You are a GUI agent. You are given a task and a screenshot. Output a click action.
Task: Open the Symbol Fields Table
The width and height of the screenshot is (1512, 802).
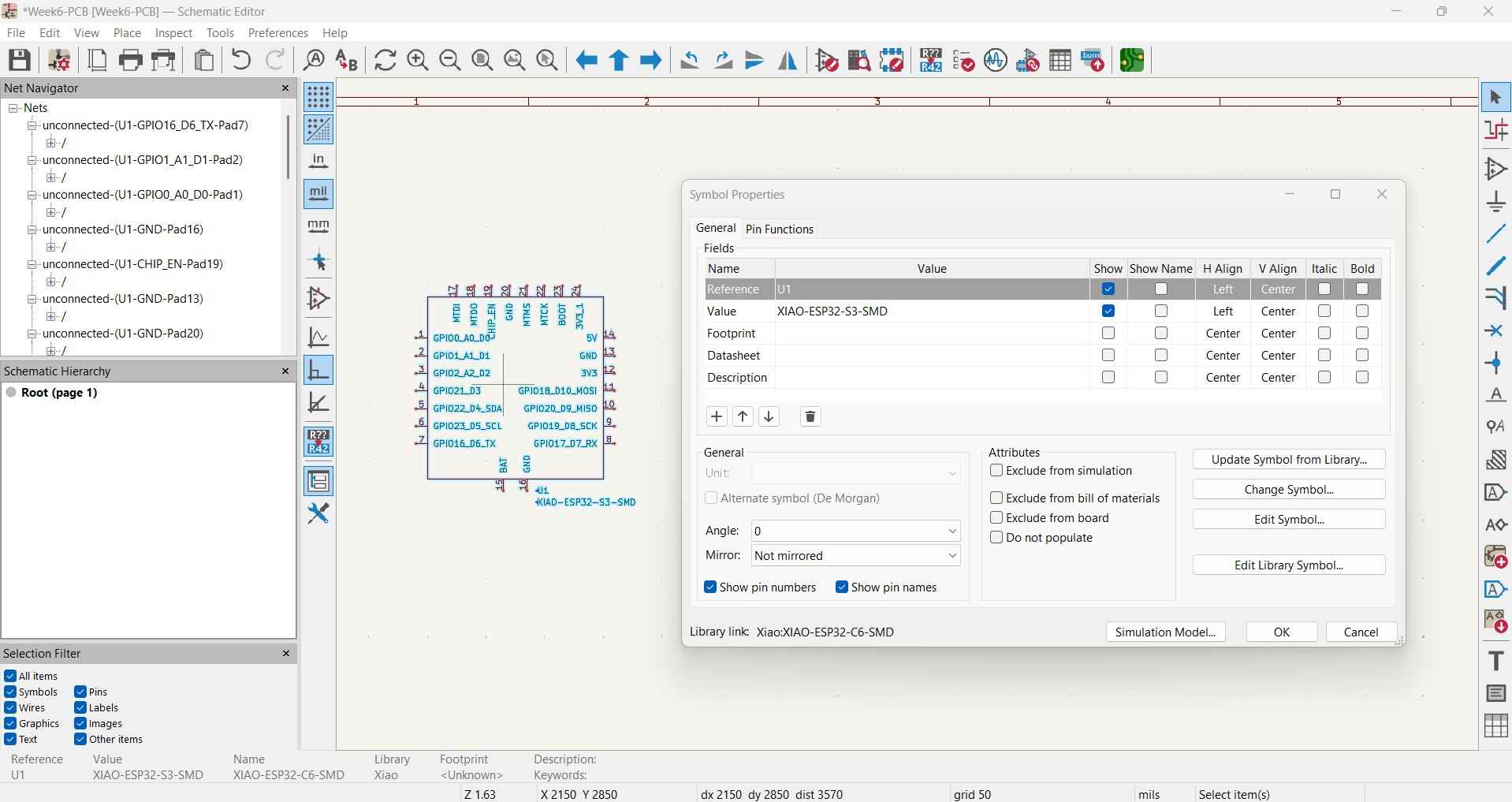click(x=1060, y=60)
